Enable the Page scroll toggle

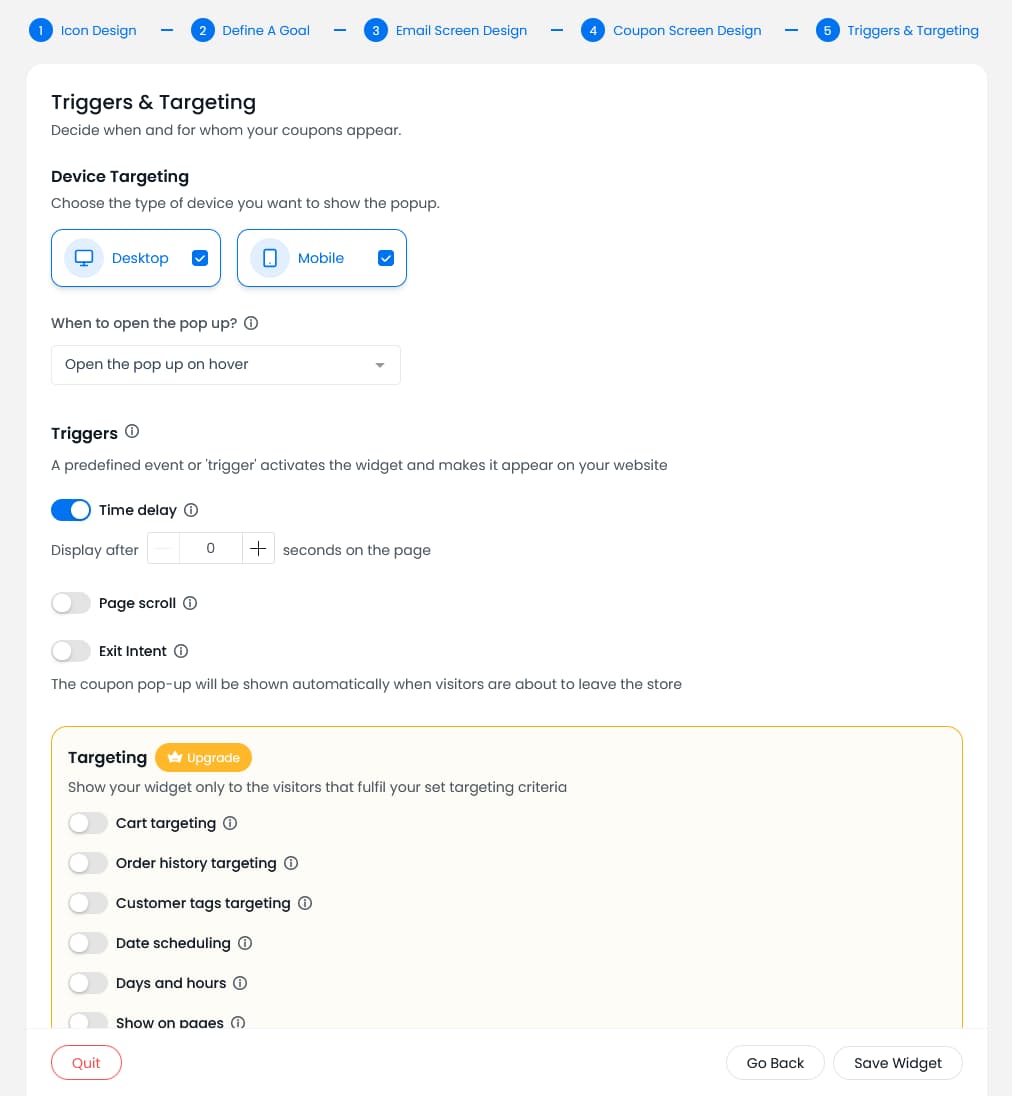click(x=71, y=603)
